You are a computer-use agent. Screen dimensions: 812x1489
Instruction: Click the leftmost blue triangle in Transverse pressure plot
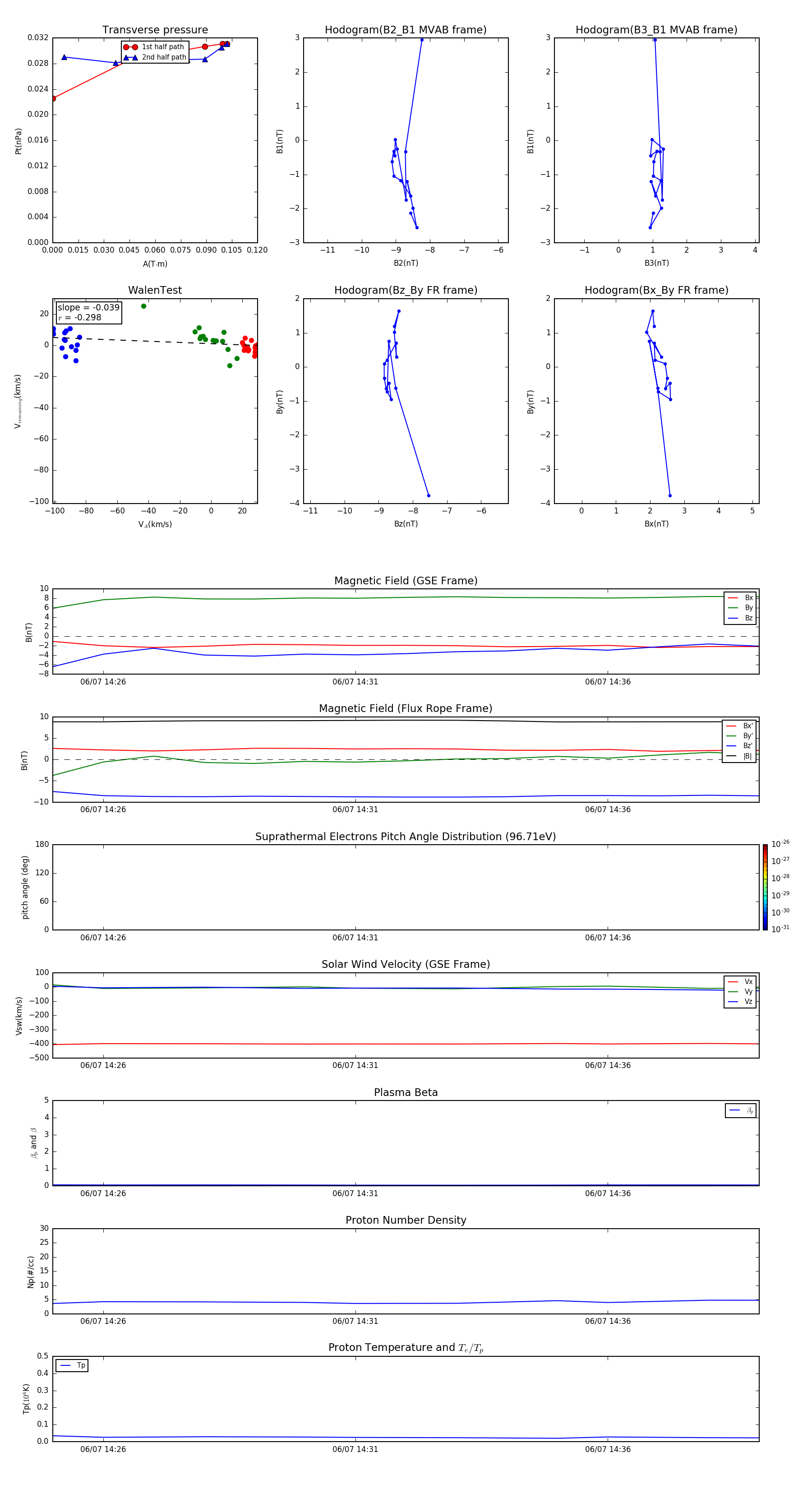(64, 57)
